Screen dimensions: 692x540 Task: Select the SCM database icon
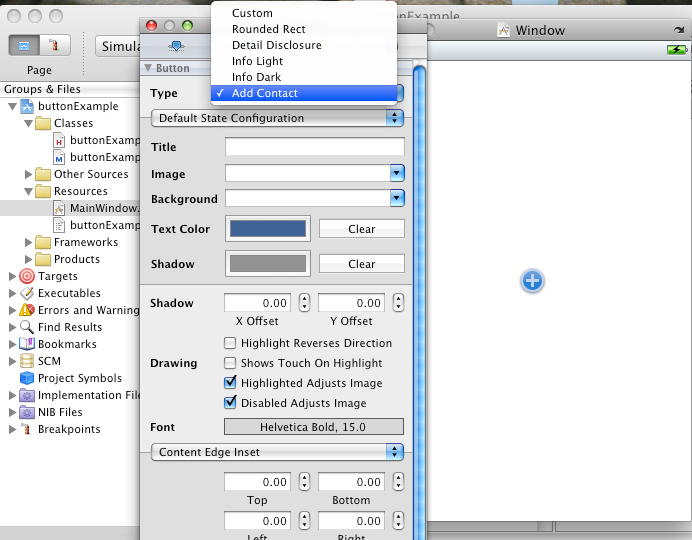click(27, 361)
